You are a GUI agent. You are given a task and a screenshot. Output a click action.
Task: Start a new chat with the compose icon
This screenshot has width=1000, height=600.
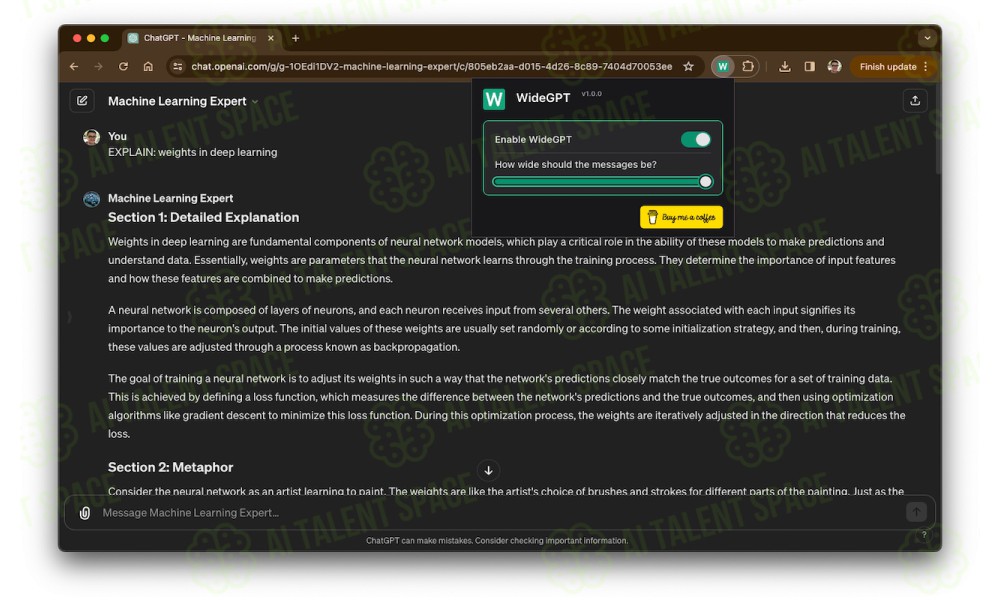(x=82, y=101)
